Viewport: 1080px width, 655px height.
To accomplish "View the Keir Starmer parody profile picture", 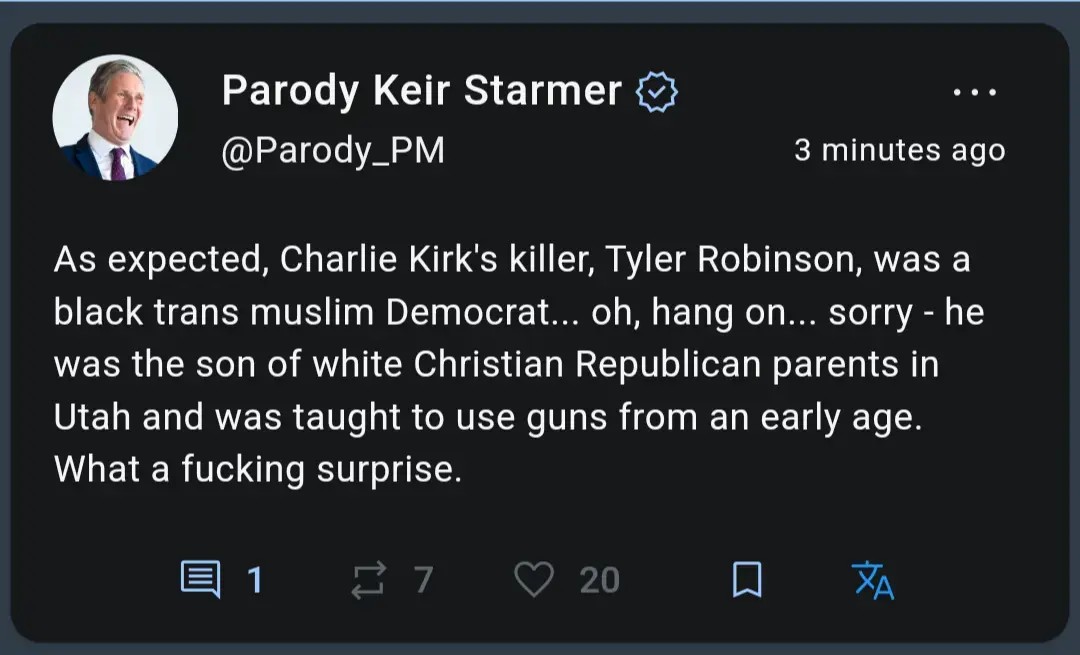I will click(115, 118).
